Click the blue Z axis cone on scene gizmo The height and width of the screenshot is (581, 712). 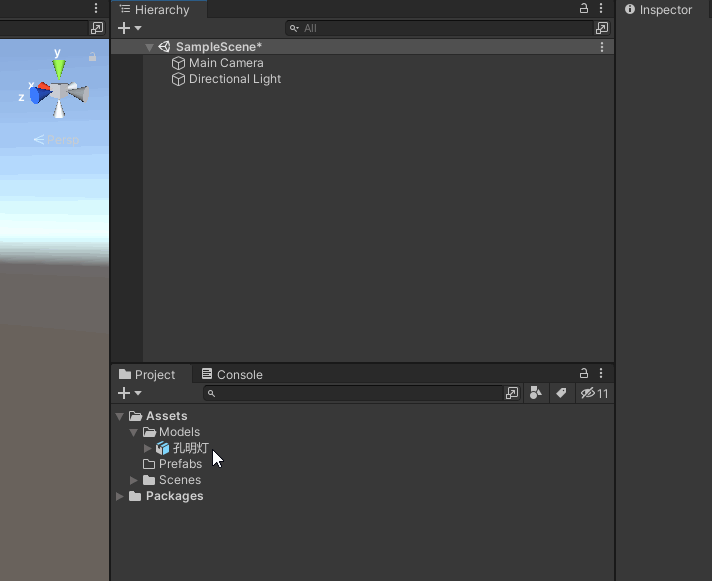[39, 95]
